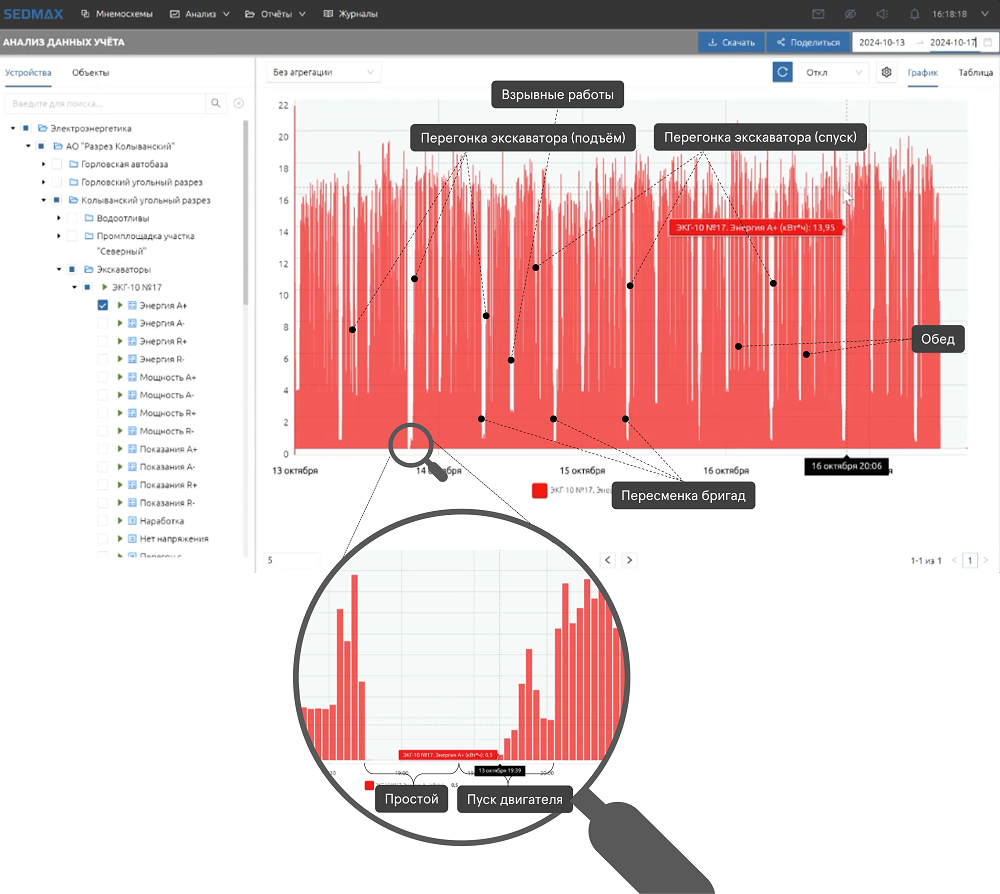Clear the search with the circled X icon

[239, 103]
